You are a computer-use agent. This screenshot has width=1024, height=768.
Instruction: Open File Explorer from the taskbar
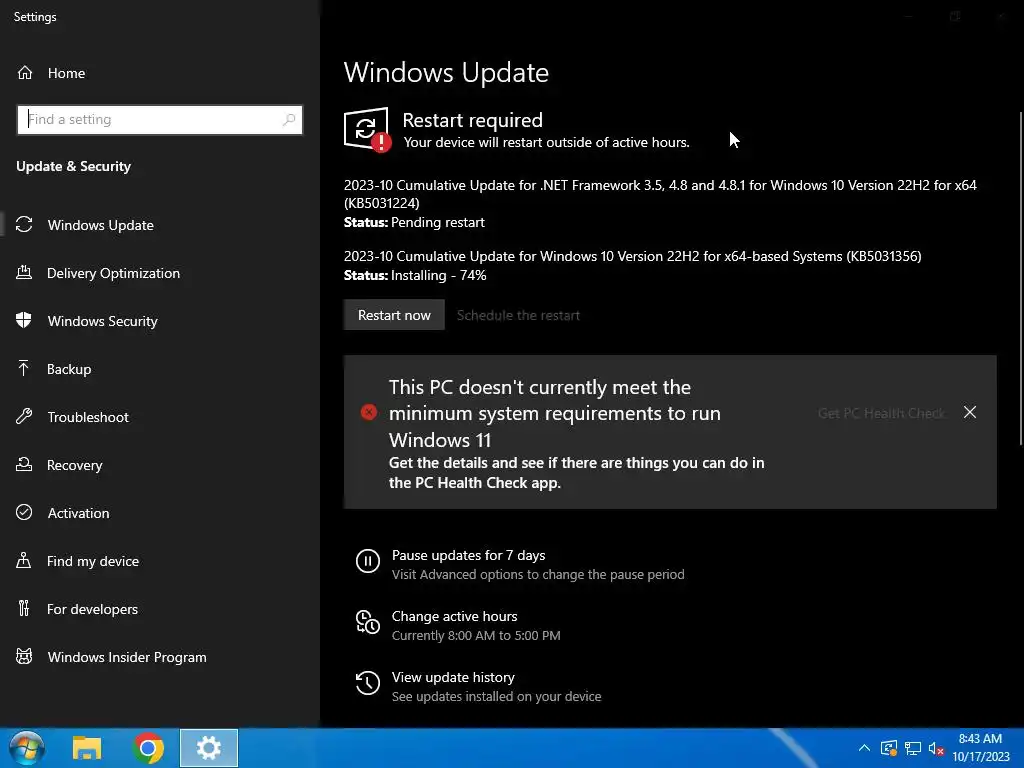[87, 748]
